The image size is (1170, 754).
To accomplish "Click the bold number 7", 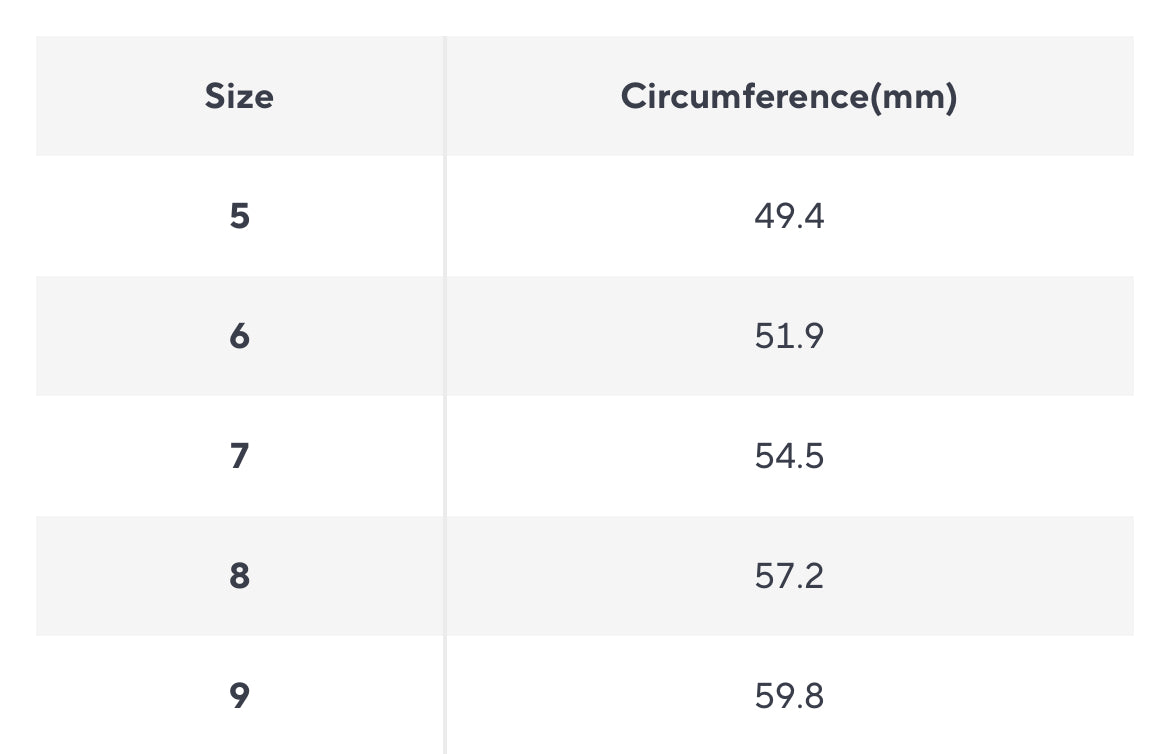I will [239, 456].
